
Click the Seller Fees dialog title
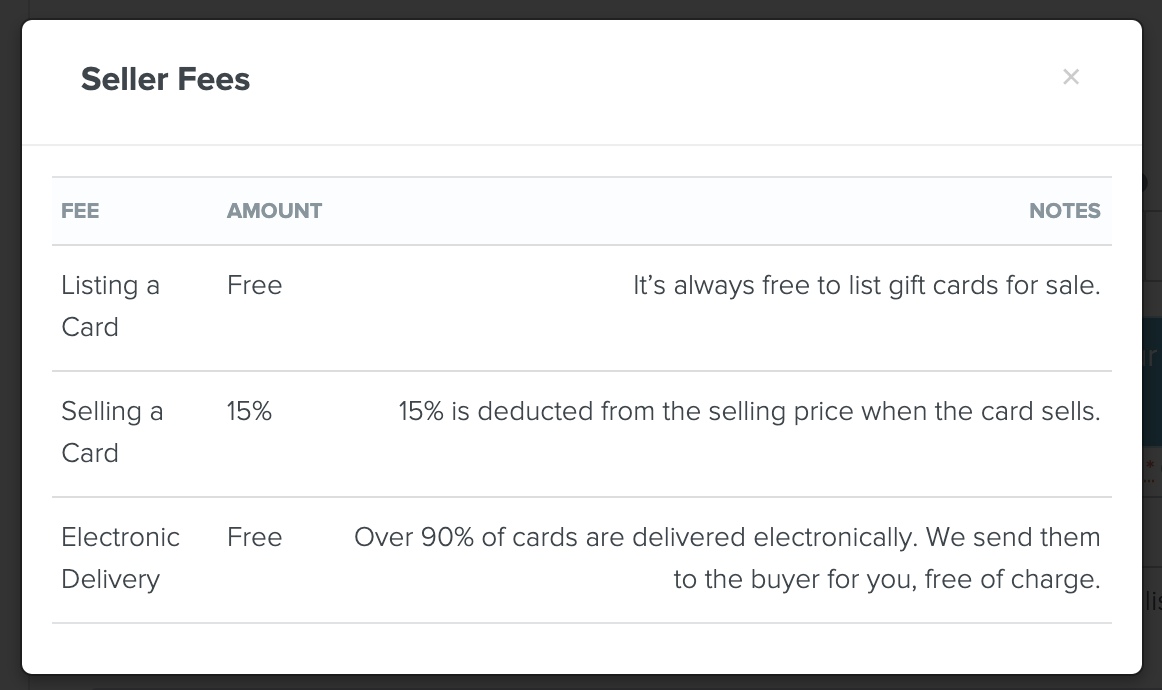pyautogui.click(x=165, y=79)
